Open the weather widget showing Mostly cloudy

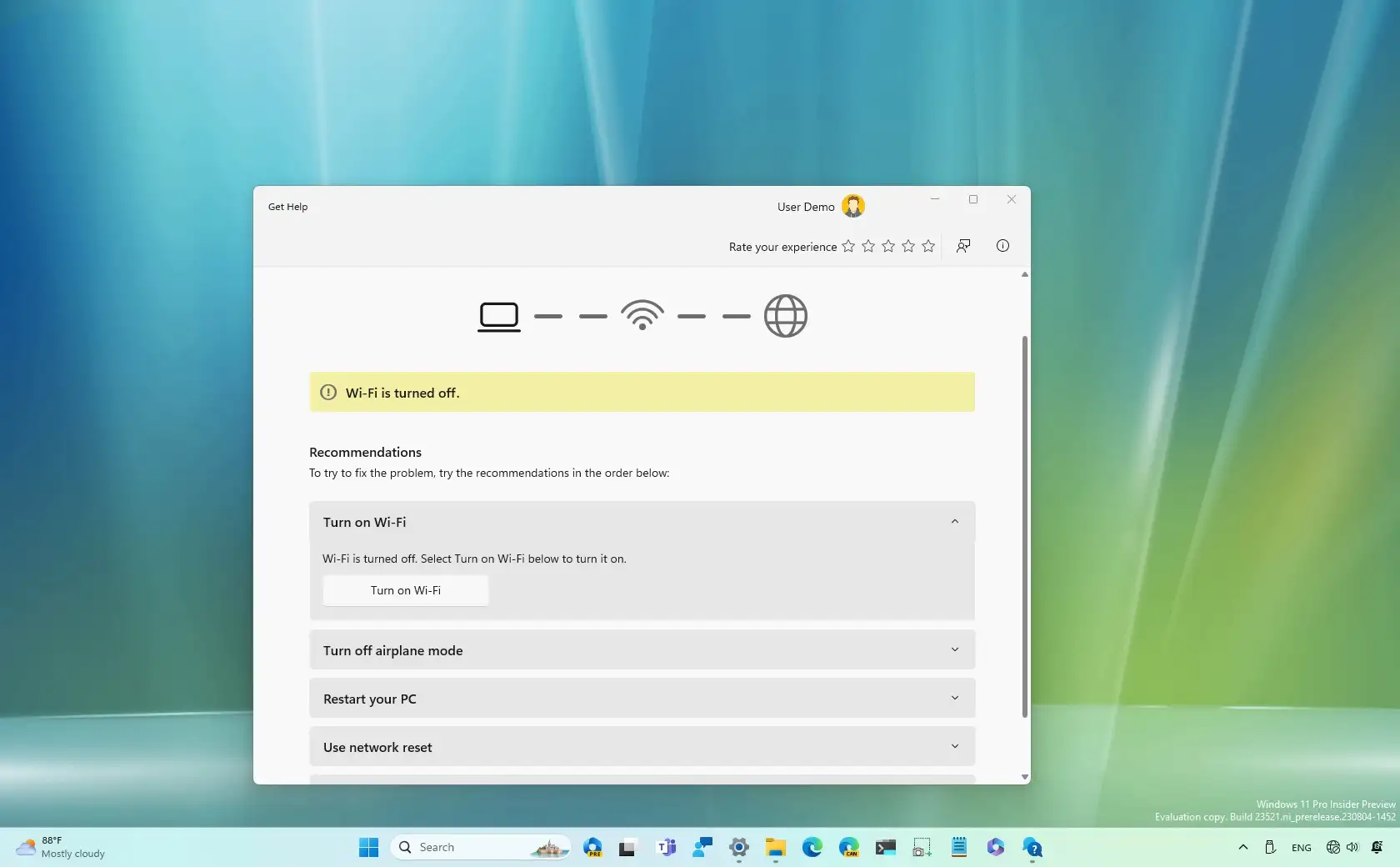tap(62, 848)
